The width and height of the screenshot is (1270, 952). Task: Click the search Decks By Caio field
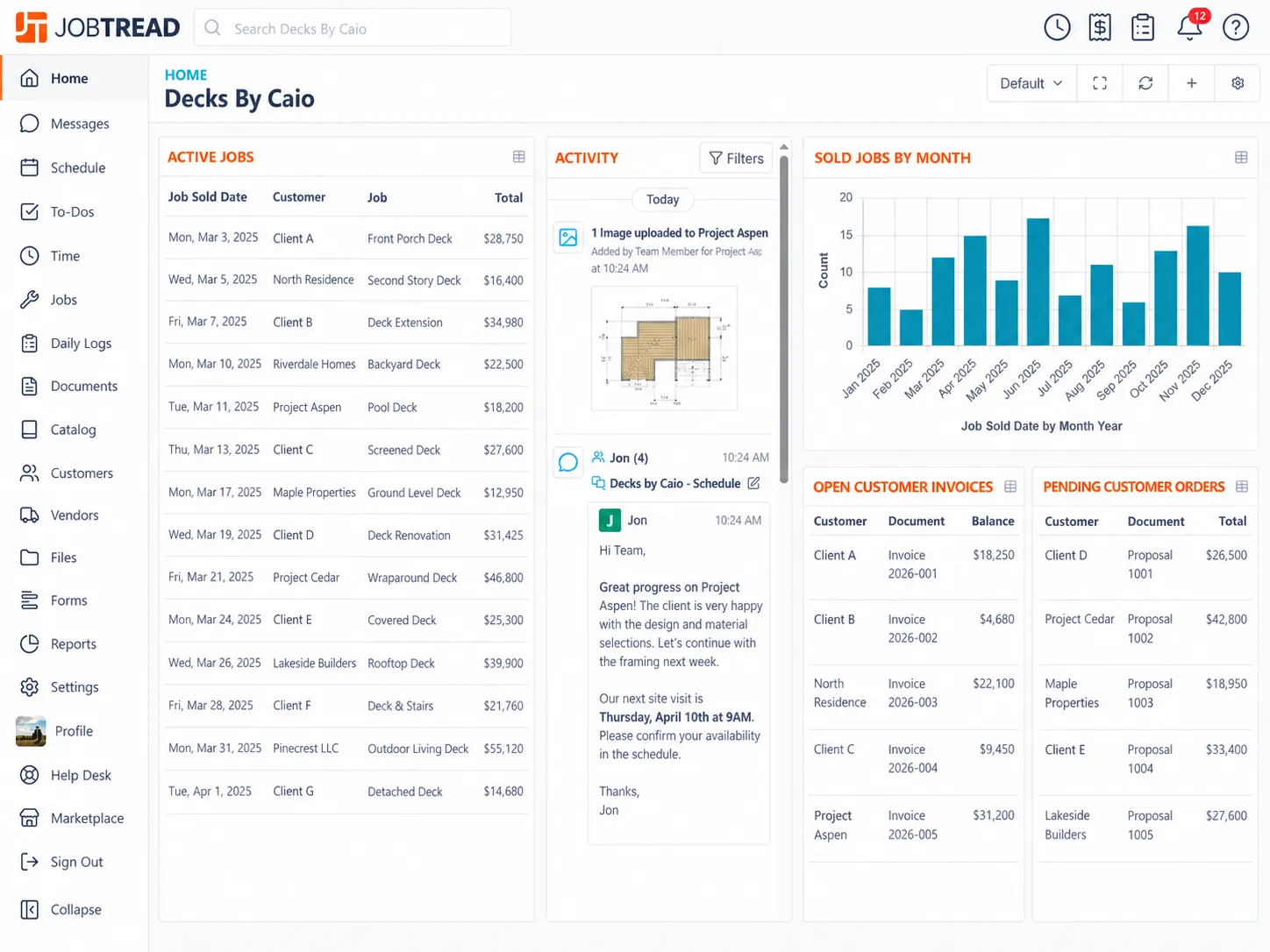click(353, 28)
